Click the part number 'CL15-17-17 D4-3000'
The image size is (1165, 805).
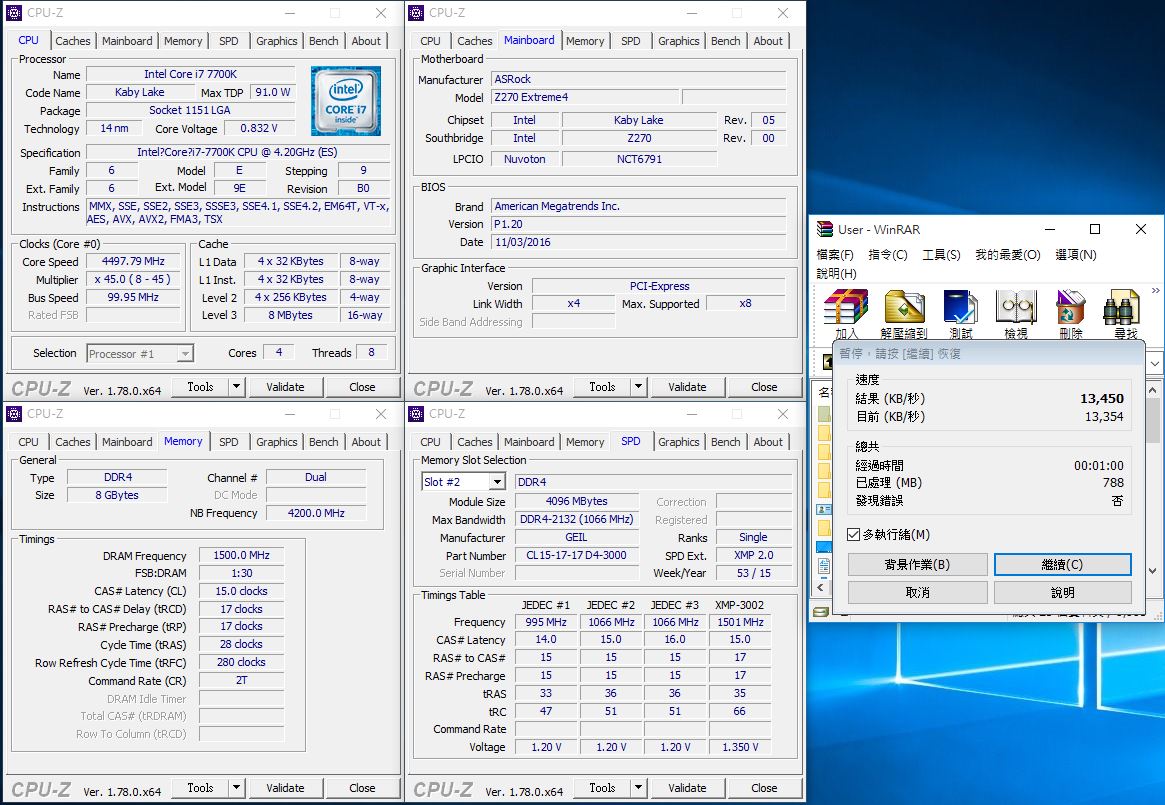point(577,555)
